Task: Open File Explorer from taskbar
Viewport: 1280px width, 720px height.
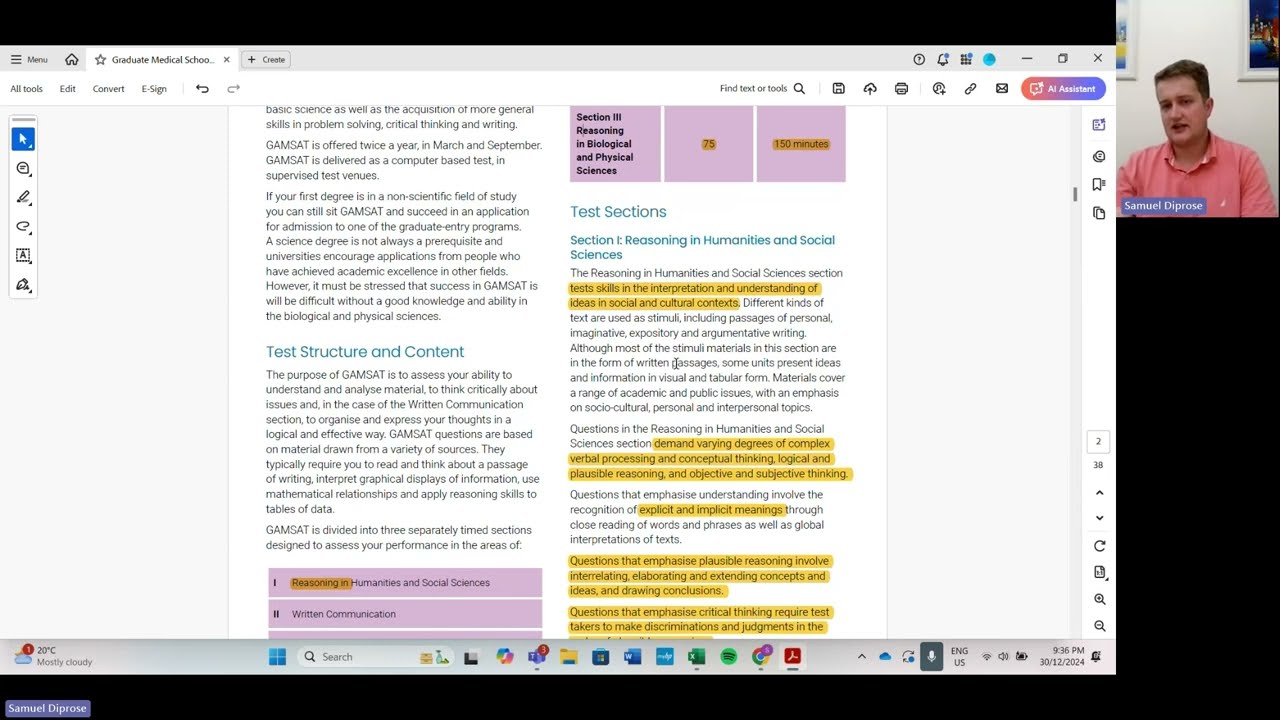Action: [568, 657]
